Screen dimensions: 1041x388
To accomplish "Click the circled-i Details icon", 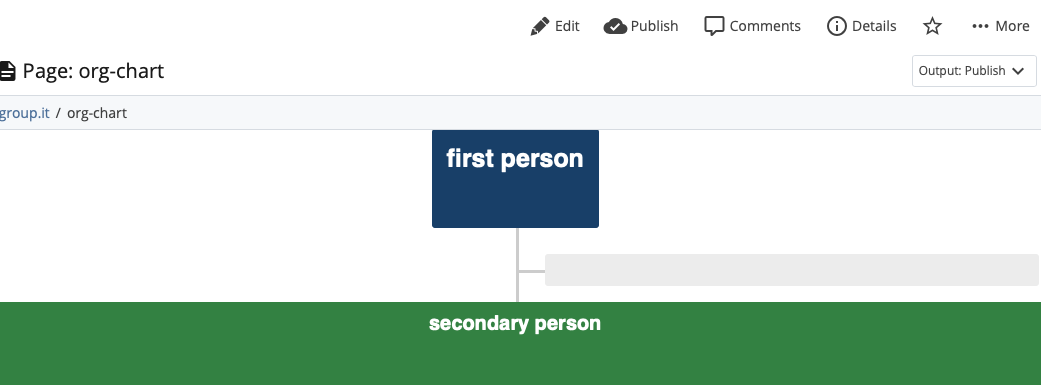I will click(837, 26).
